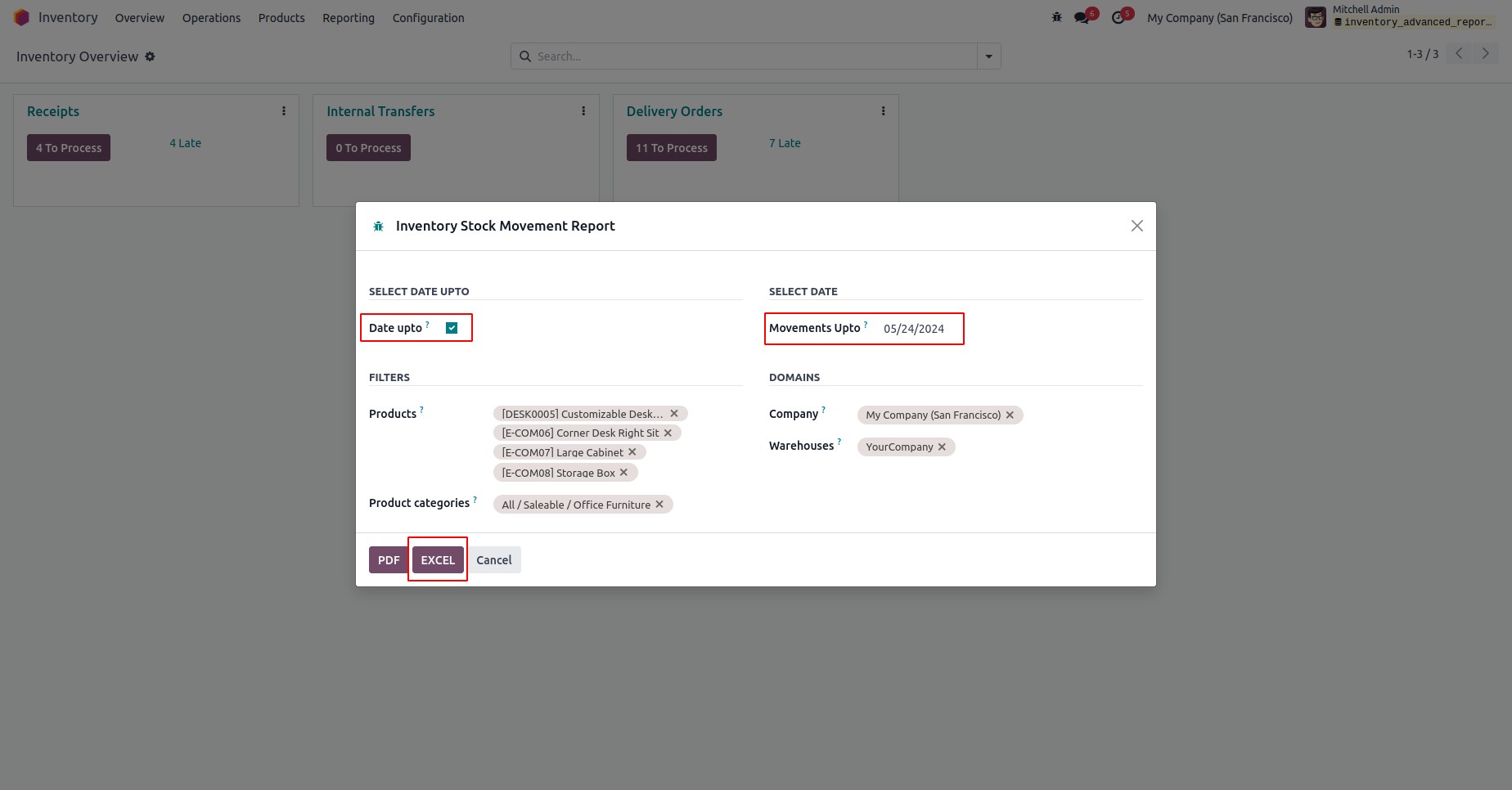Click the search magnifier icon

pyautogui.click(x=525, y=56)
